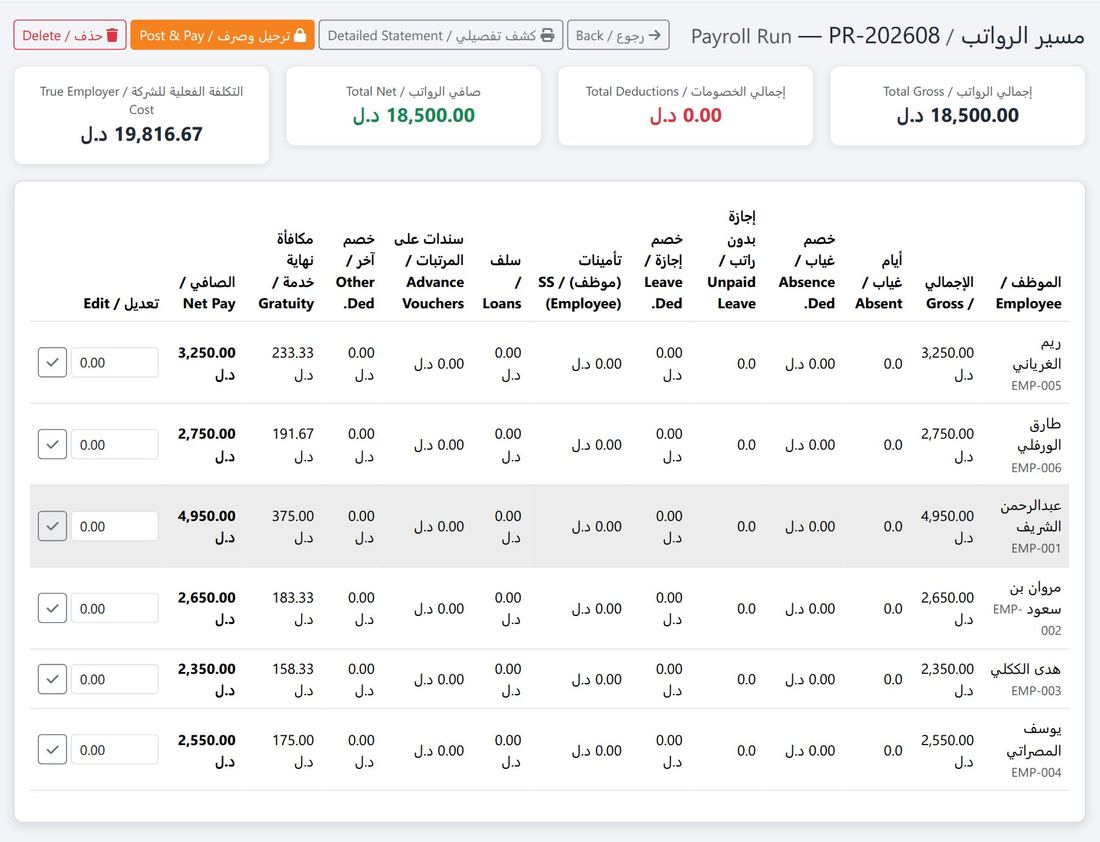The height and width of the screenshot is (842, 1100).
Task: Focus the edit amount field for EMP-005
Action: point(114,363)
